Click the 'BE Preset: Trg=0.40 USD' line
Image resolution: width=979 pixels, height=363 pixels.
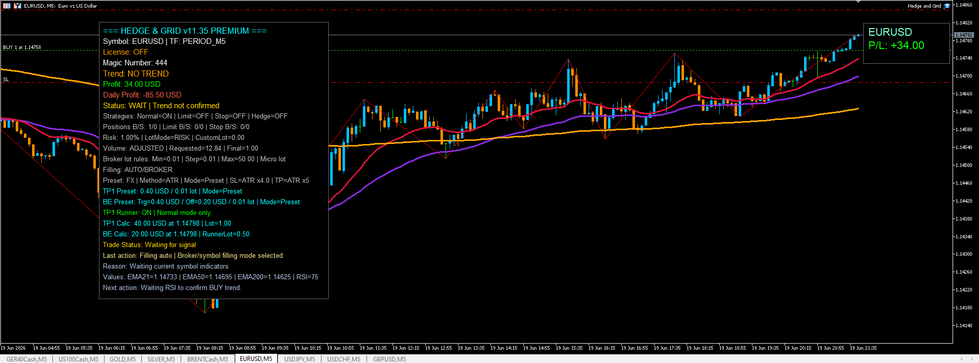pos(202,202)
